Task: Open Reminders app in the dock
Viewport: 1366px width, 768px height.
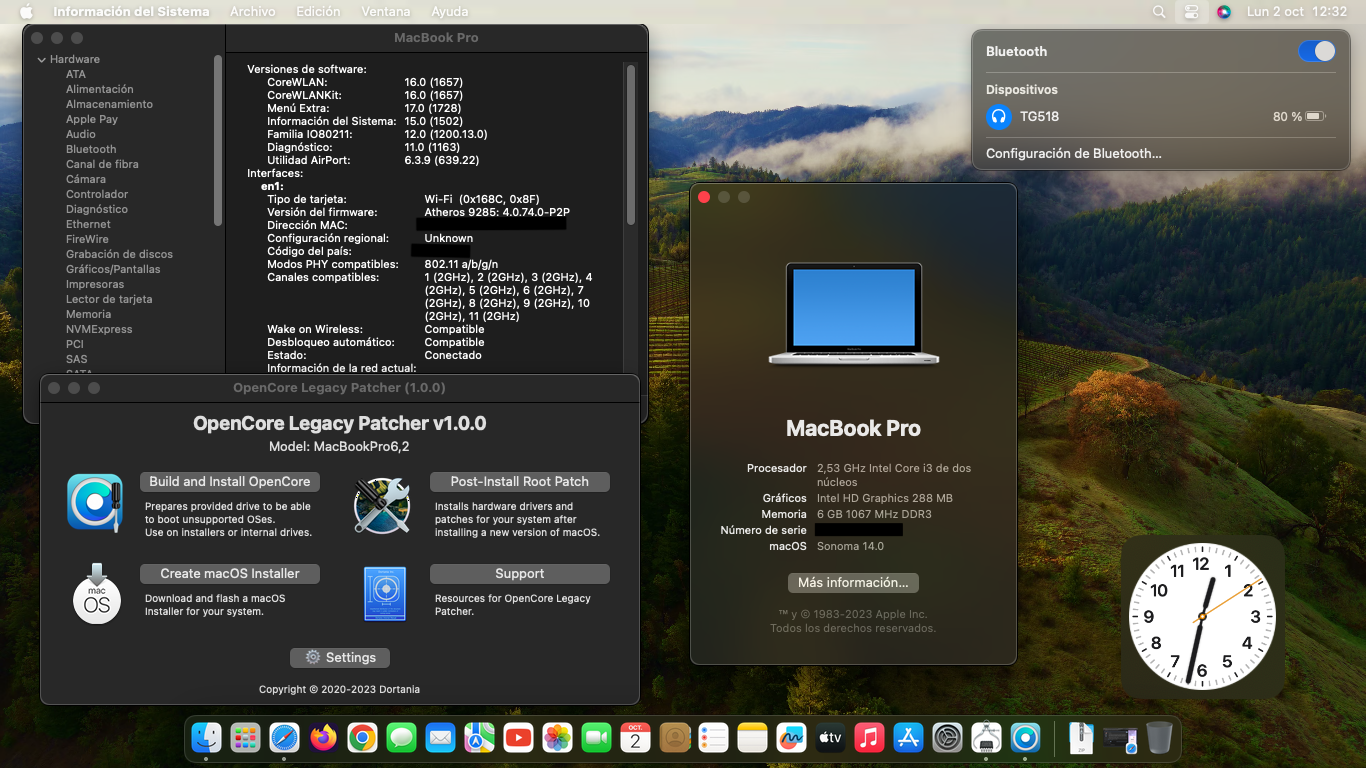Action: coord(713,738)
